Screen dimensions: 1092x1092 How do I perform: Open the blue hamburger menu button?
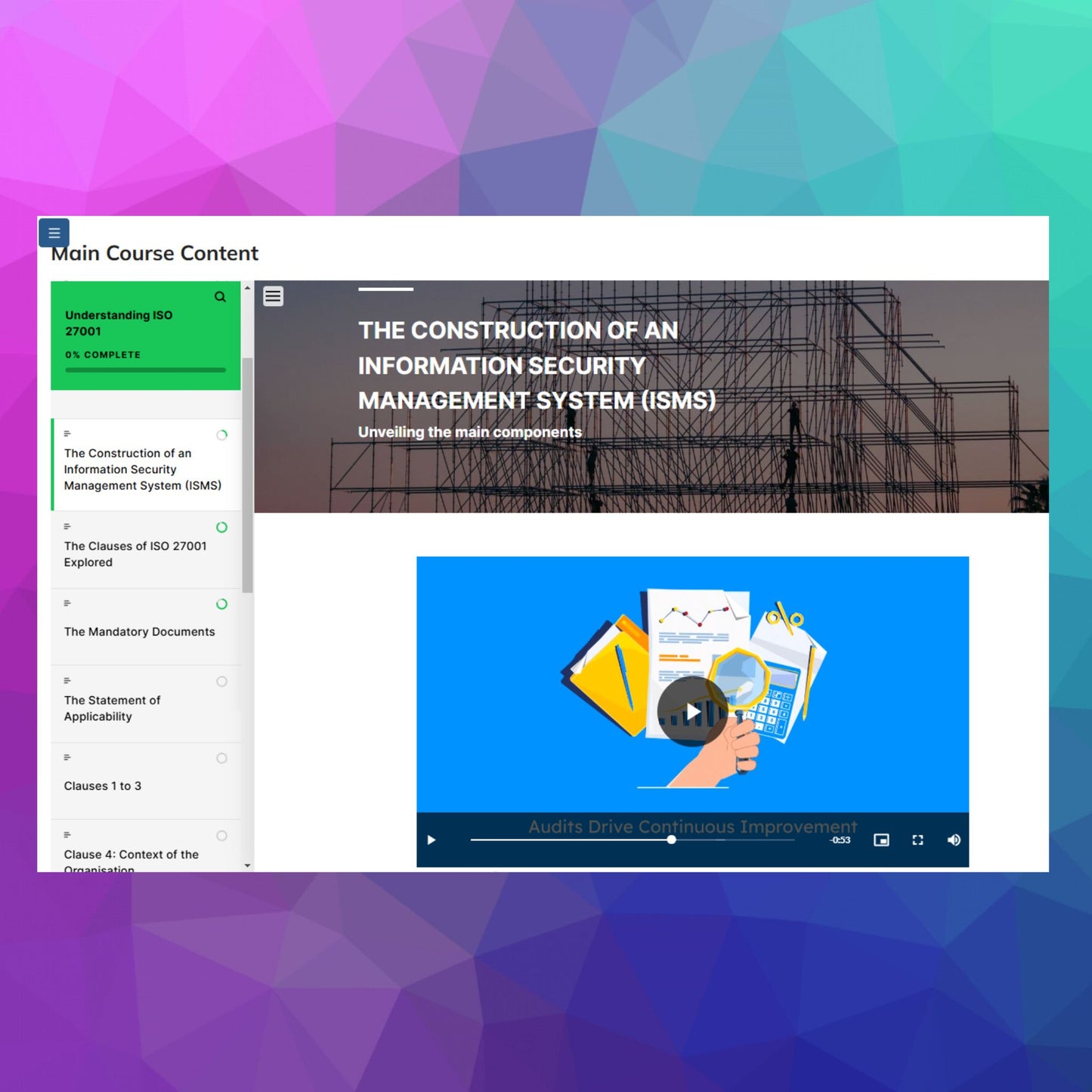click(54, 233)
